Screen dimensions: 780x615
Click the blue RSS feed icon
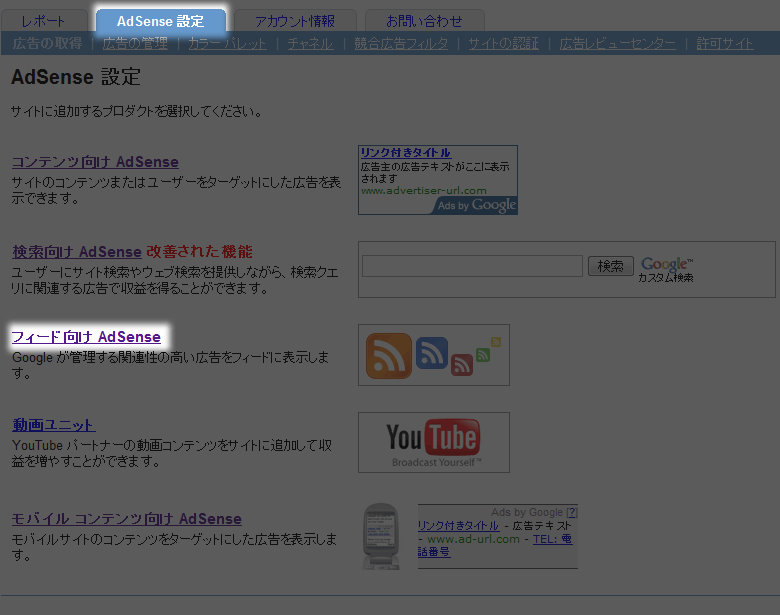(x=432, y=353)
